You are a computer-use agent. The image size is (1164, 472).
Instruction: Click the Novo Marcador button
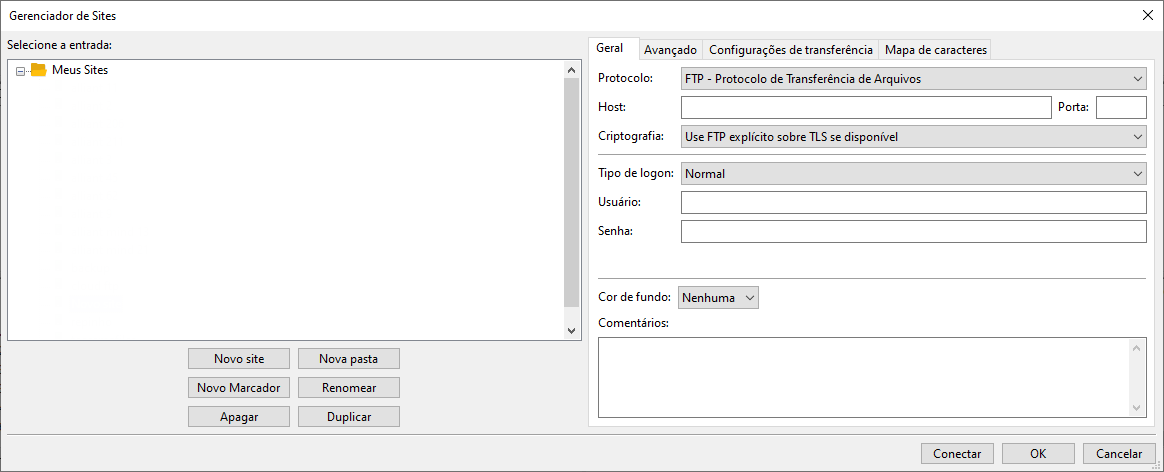click(x=239, y=387)
